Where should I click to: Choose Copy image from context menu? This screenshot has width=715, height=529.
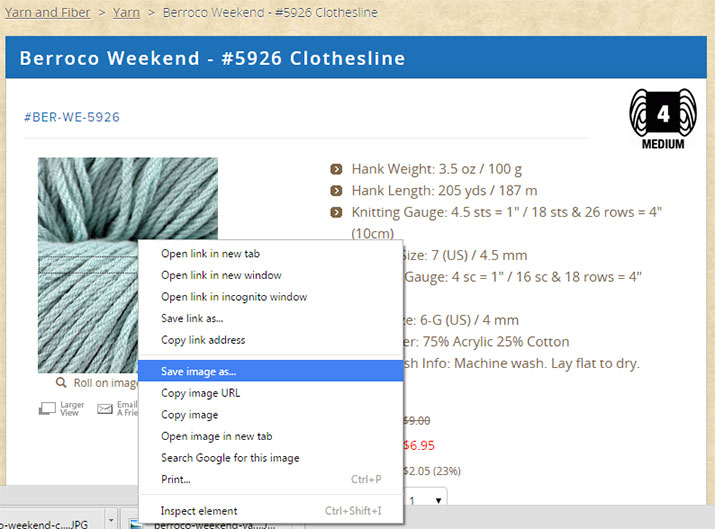(271, 415)
